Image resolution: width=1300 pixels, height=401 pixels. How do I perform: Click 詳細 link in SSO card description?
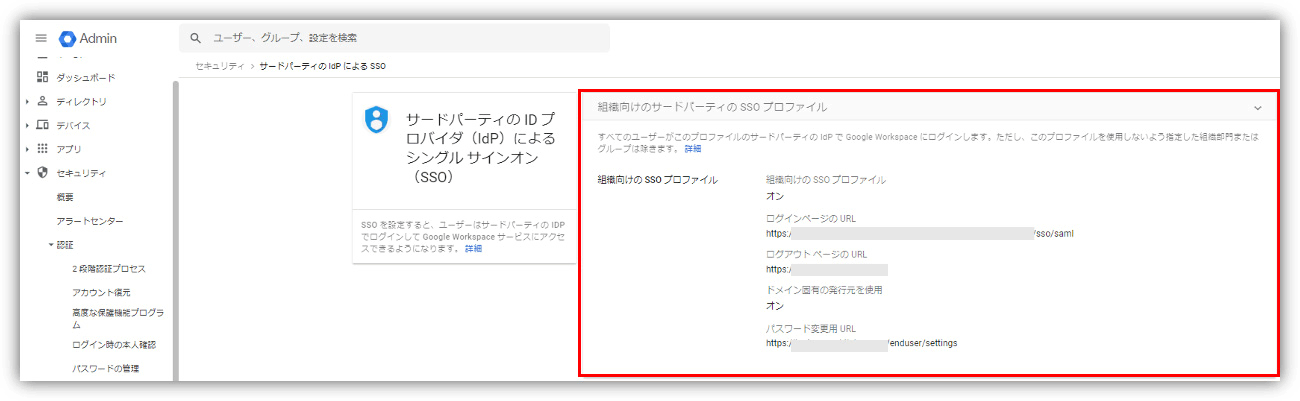tap(473, 248)
